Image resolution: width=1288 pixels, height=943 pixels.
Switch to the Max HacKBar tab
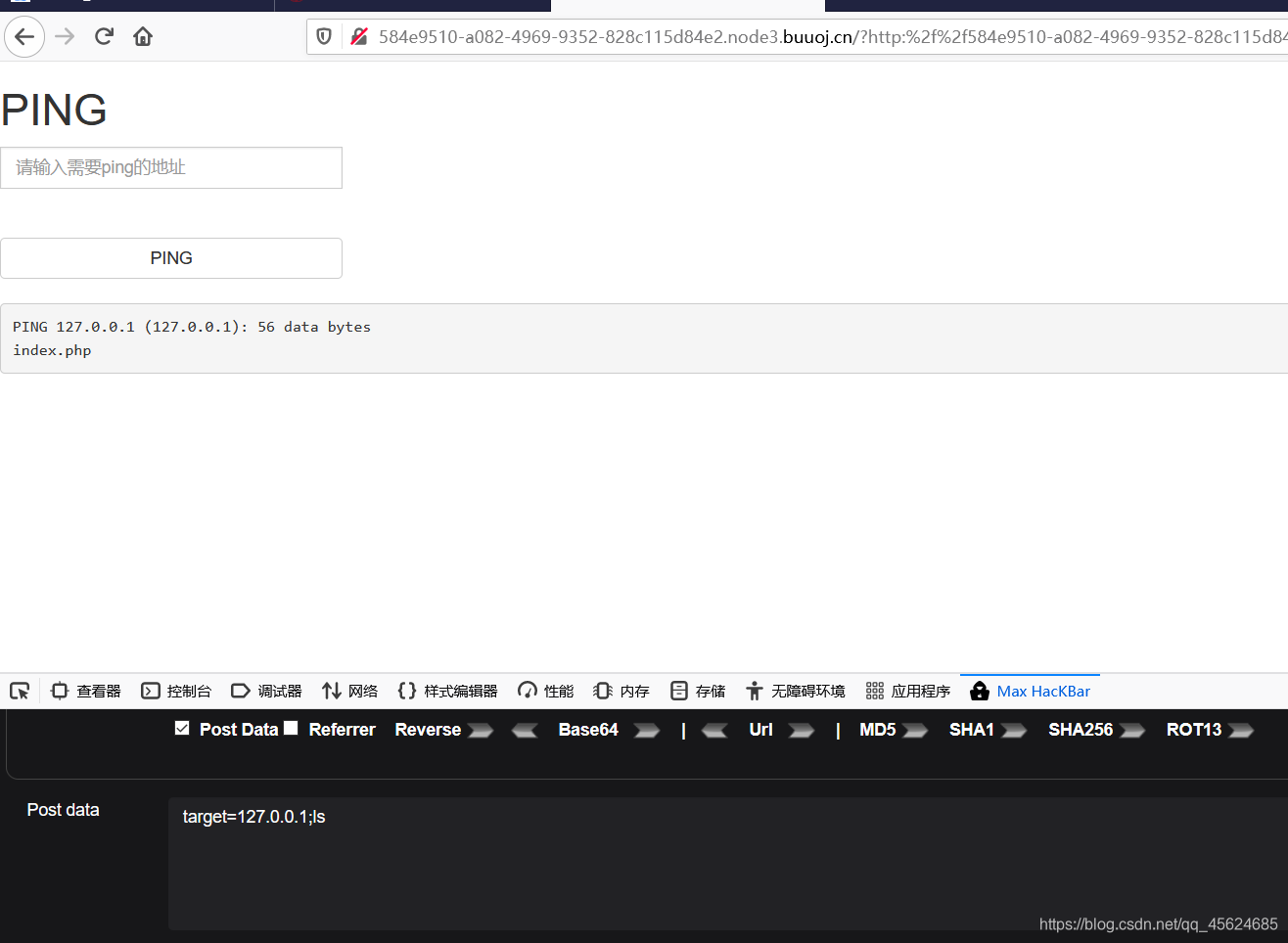pyautogui.click(x=1030, y=691)
